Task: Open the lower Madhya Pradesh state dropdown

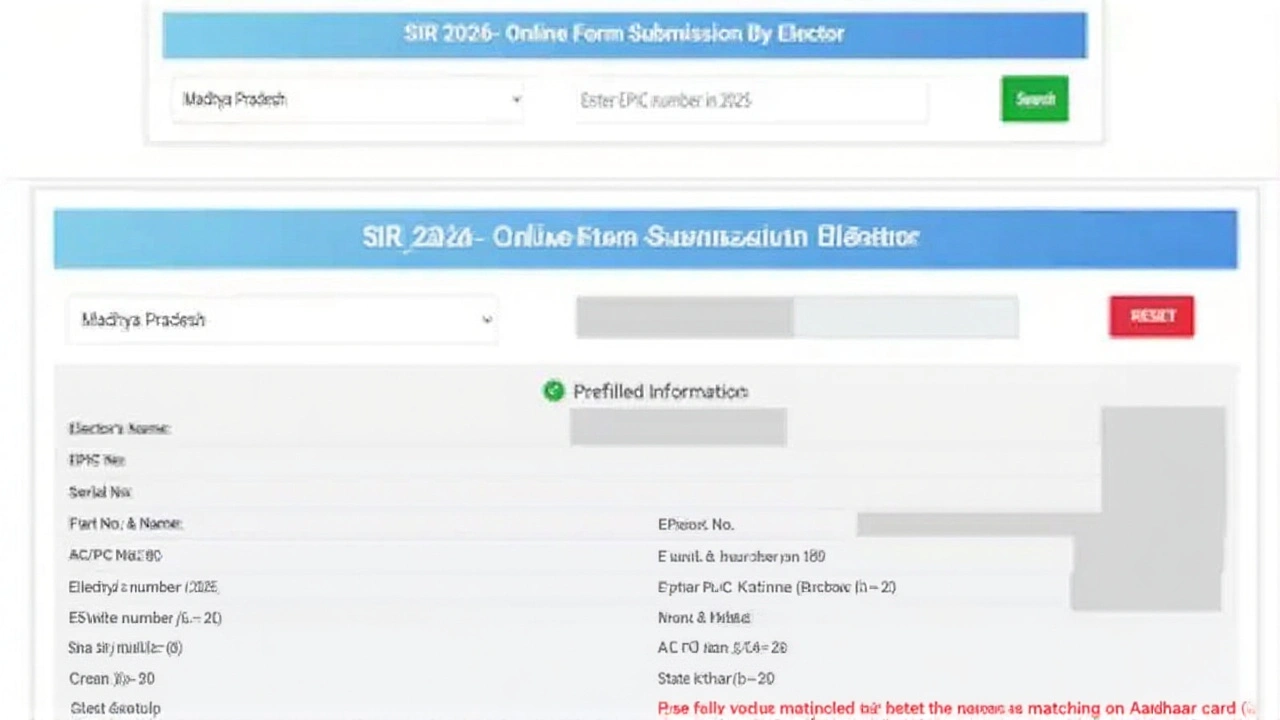Action: pos(282,320)
